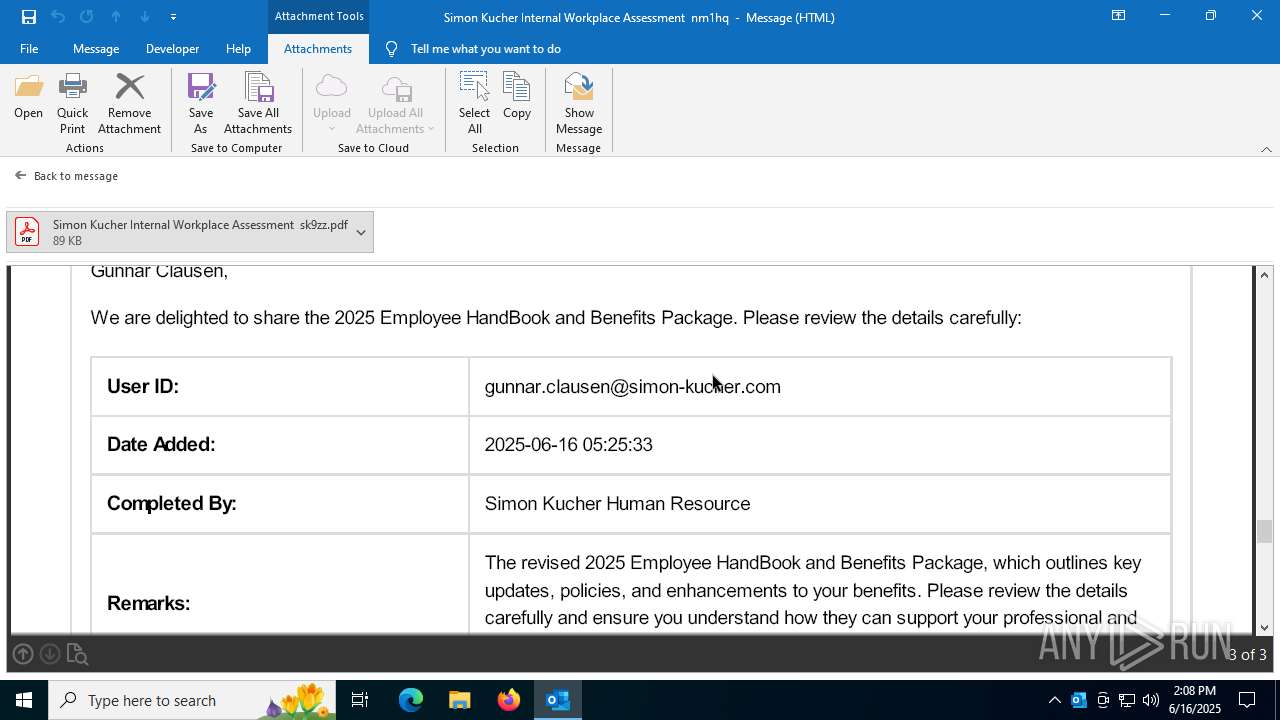Click Remove Attachment
Viewport: 1280px width, 720px height.
129,103
